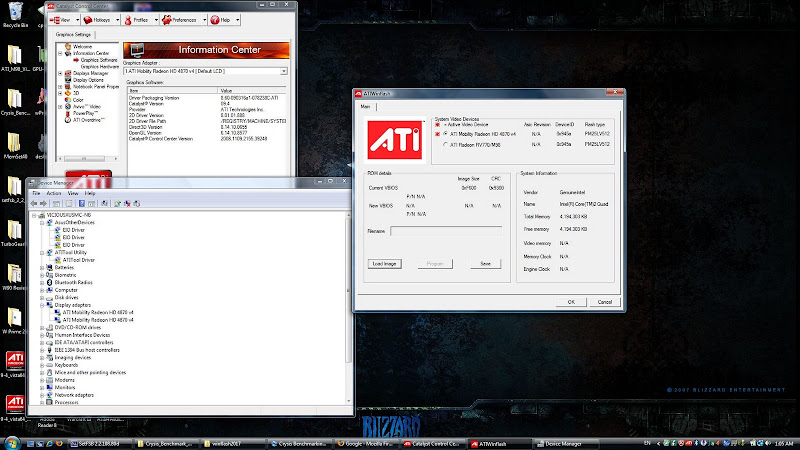The width and height of the screenshot is (800, 450).
Task: Select ATI Radeon RV770/M98 radio button
Action: tap(445, 145)
